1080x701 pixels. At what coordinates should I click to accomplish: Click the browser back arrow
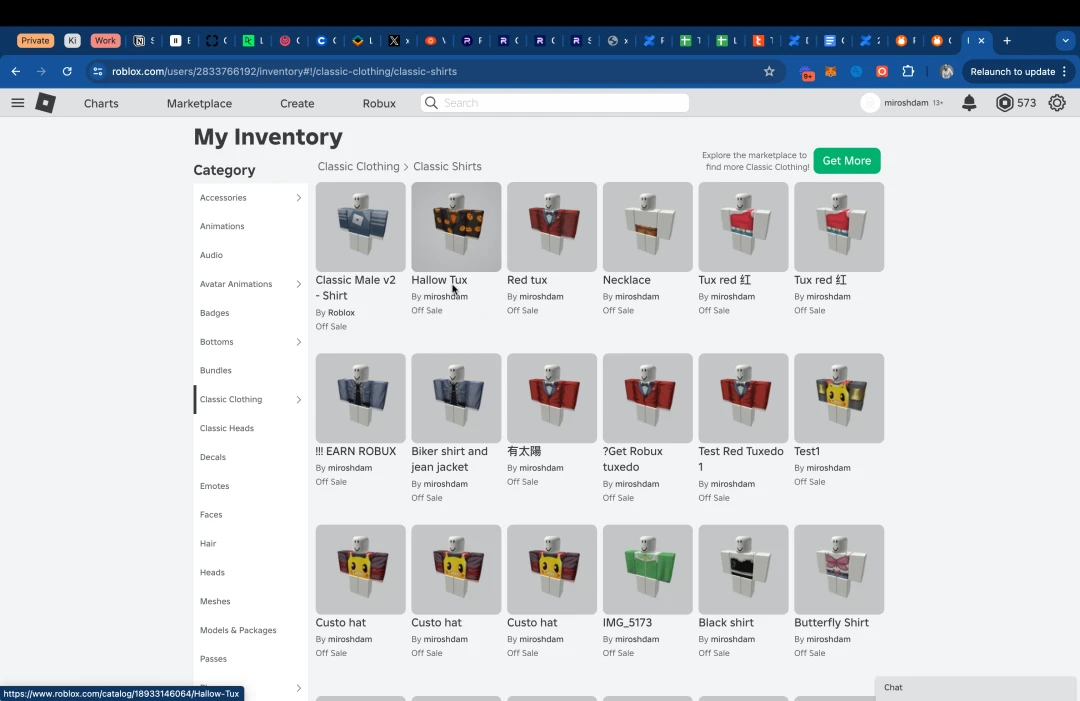tap(16, 71)
